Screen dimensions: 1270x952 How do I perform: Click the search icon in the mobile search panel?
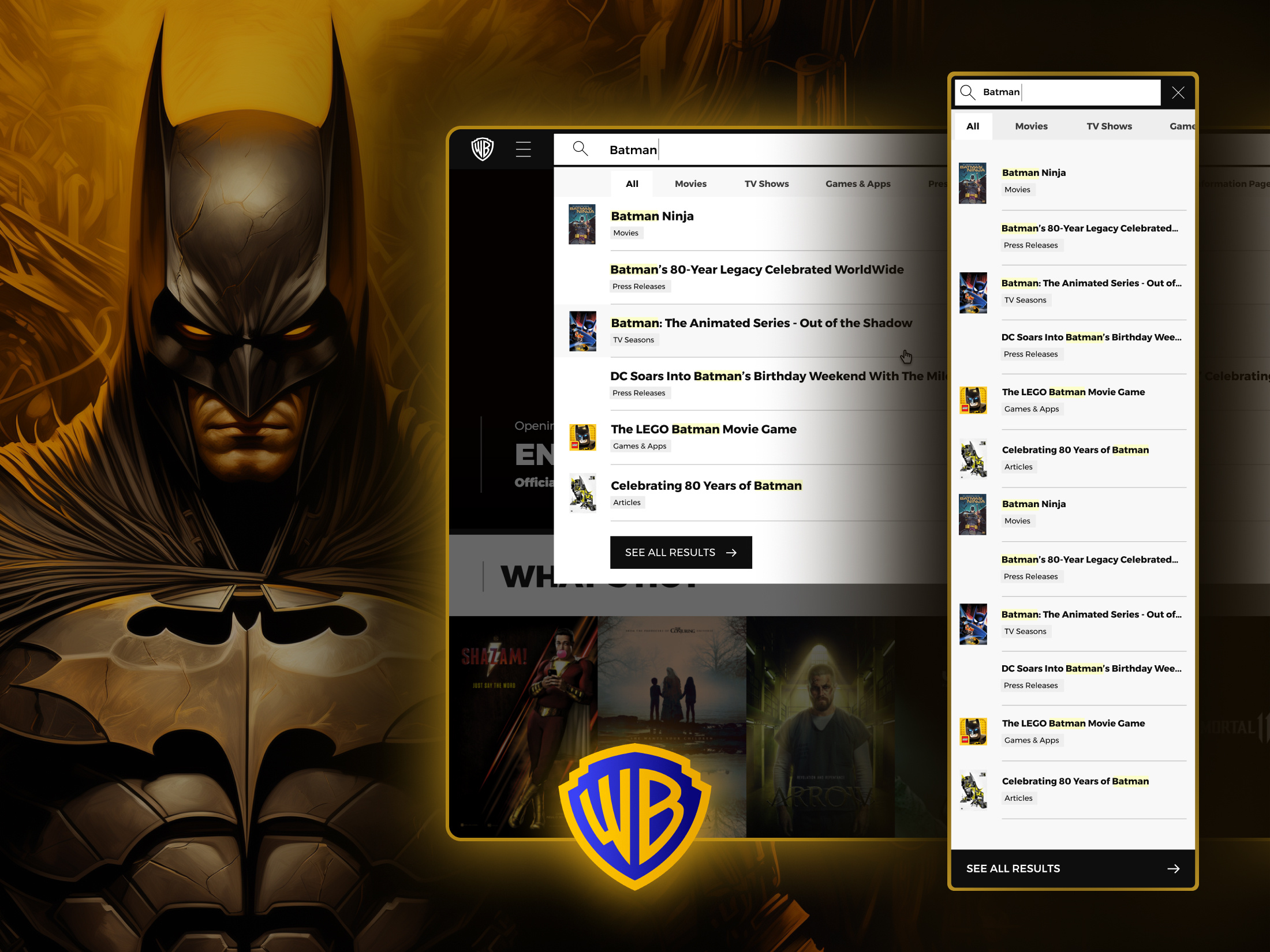pyautogui.click(x=968, y=92)
